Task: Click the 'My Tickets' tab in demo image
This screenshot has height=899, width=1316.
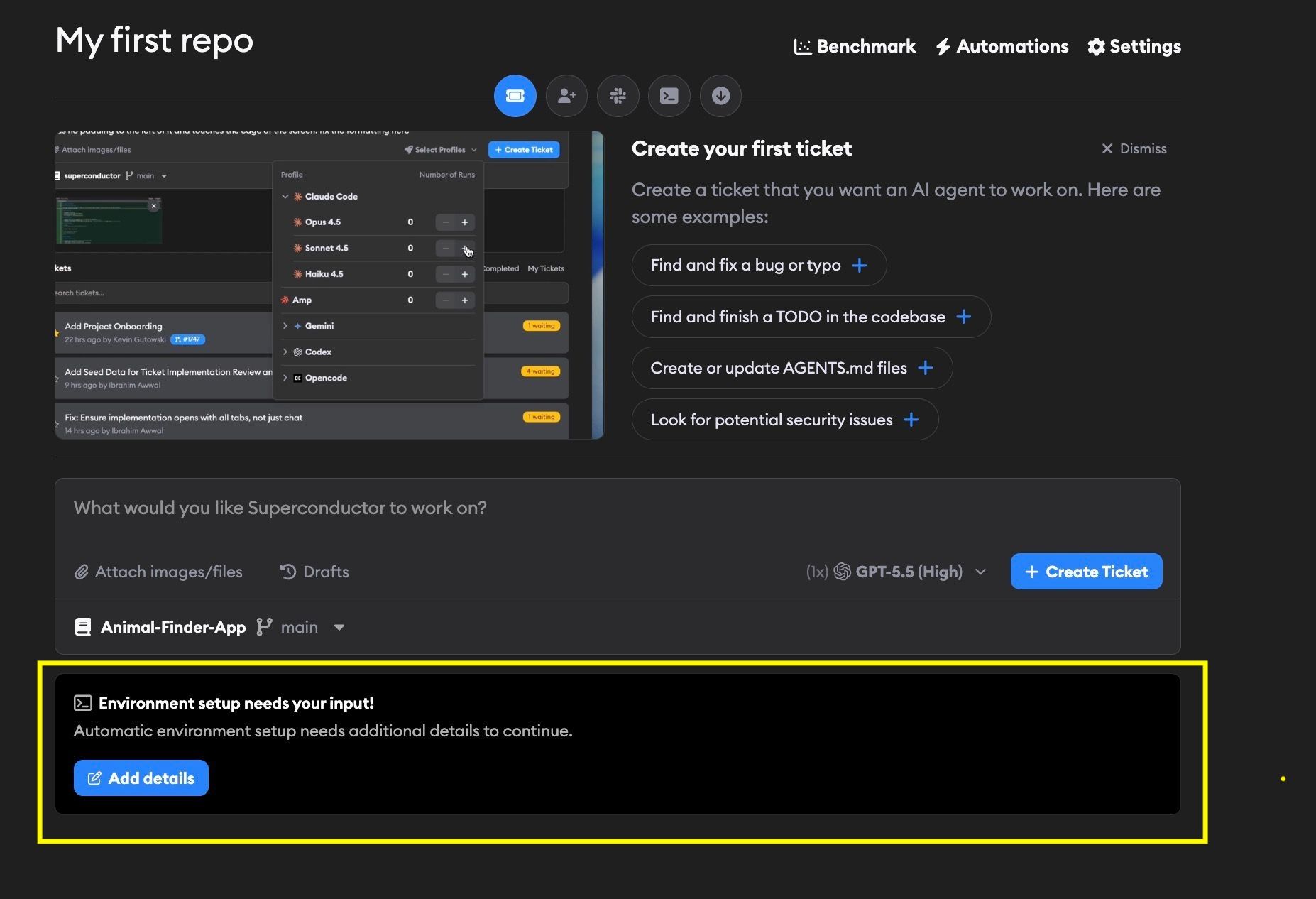Action: (x=546, y=268)
